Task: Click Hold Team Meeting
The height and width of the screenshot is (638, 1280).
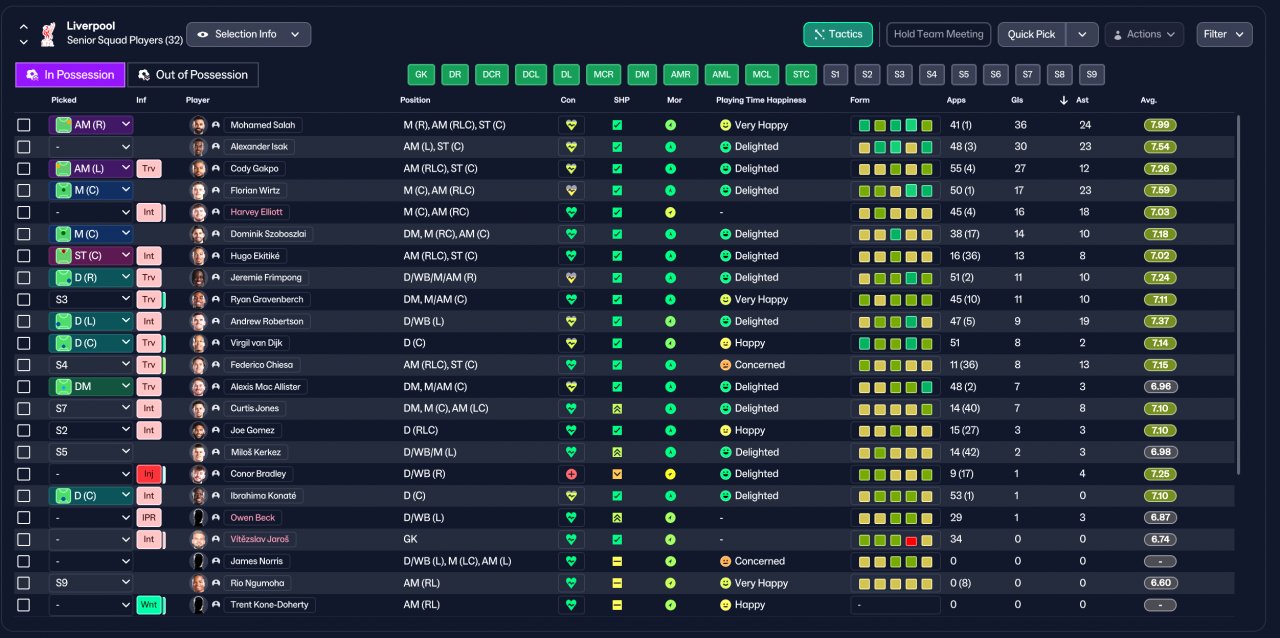Action: tap(939, 34)
